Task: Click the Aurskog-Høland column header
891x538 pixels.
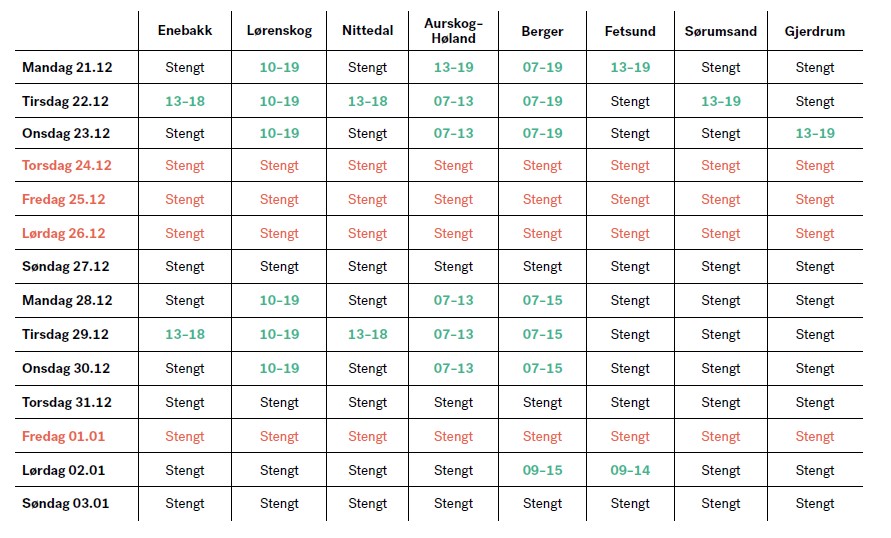Action: [453, 31]
